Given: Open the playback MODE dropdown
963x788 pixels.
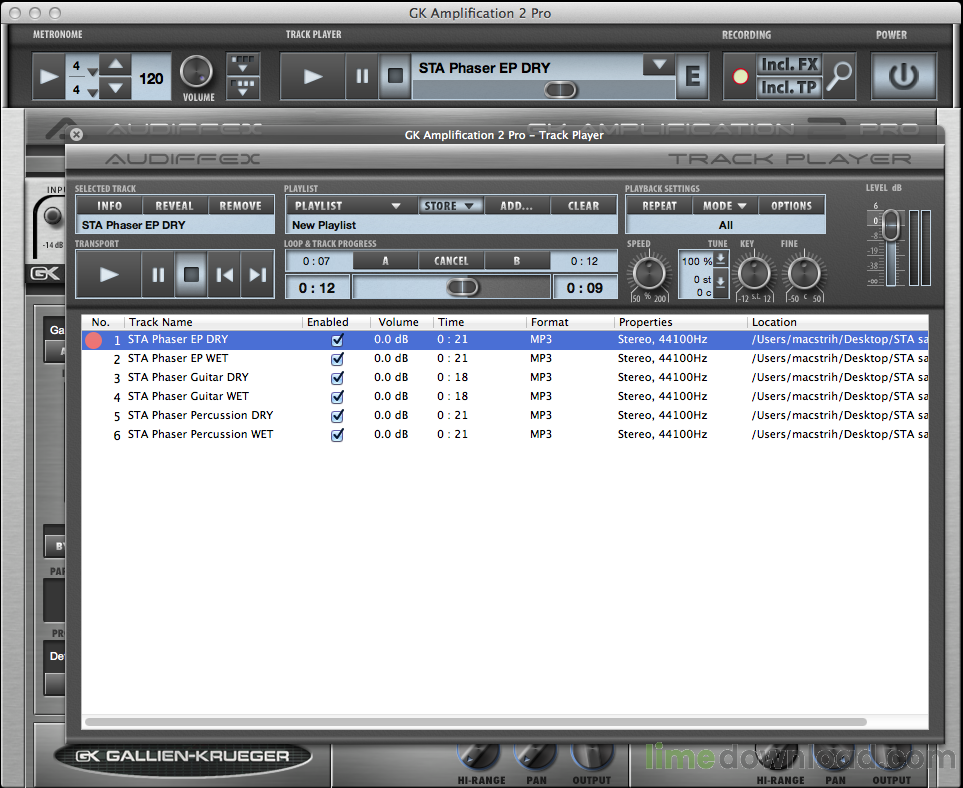Looking at the screenshot, I should click(725, 206).
